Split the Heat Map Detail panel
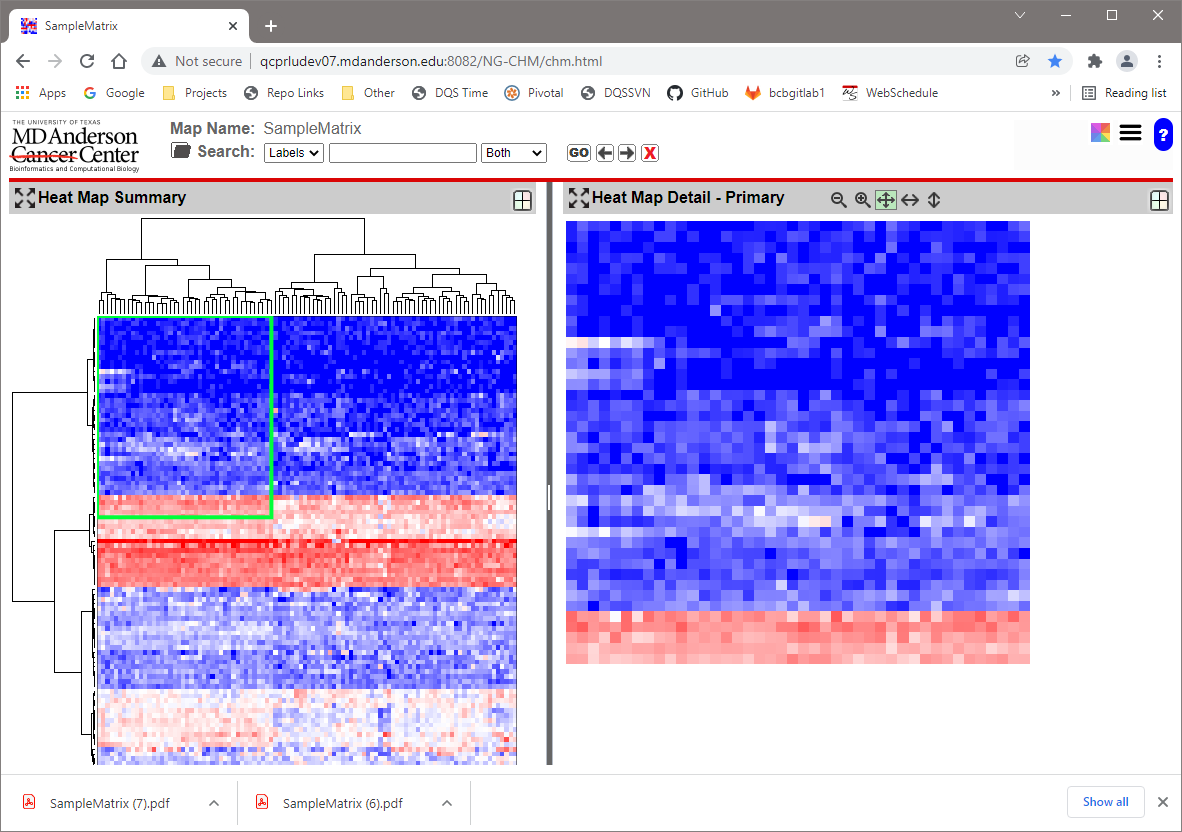1182x832 pixels. [x=1159, y=200]
